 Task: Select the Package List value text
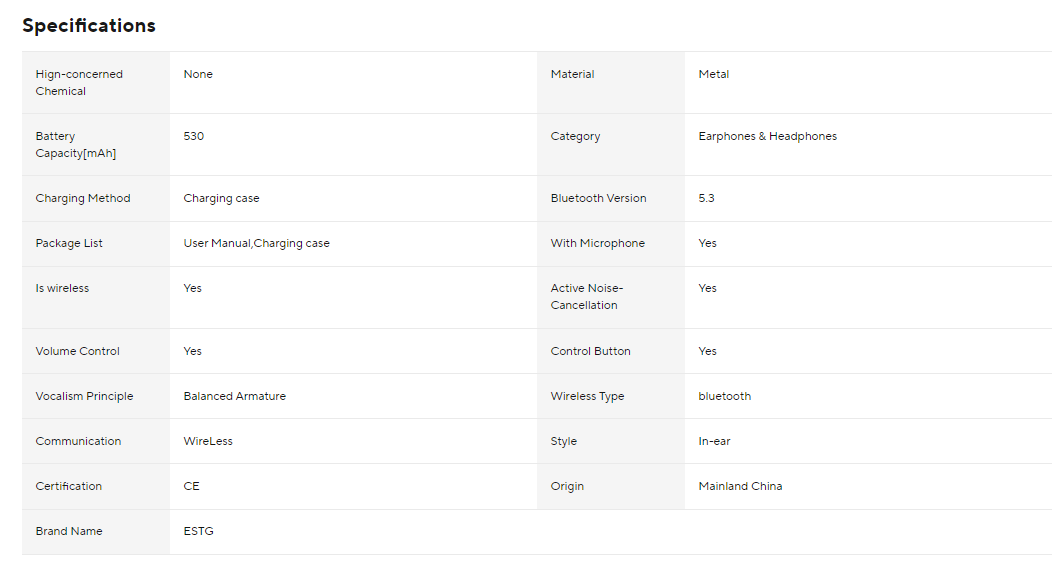click(x=256, y=243)
